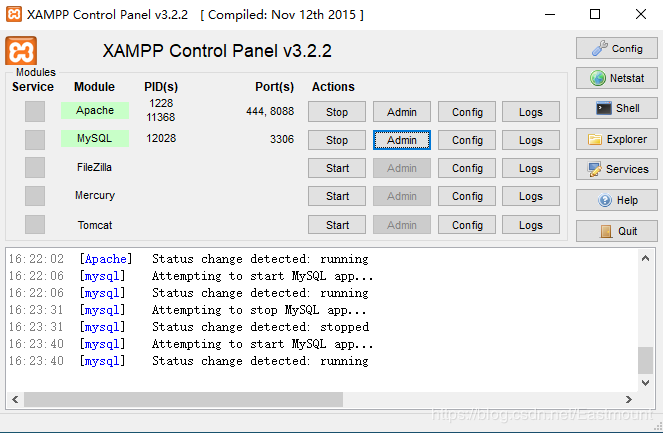View FileZilla Logs
663x433 pixels.
[x=531, y=168]
